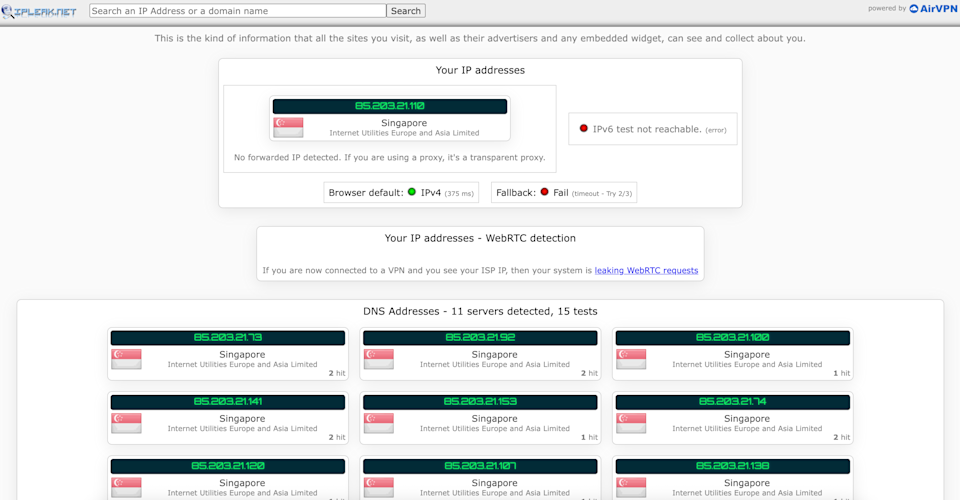960x500 pixels.
Task: Click Singapore label in 85.203.21.153 card
Action: pos(495,419)
